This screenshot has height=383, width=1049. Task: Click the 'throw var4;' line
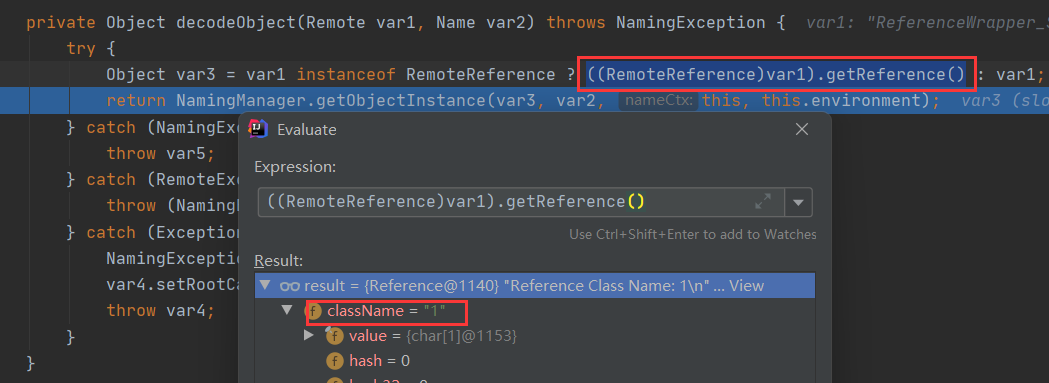[161, 311]
